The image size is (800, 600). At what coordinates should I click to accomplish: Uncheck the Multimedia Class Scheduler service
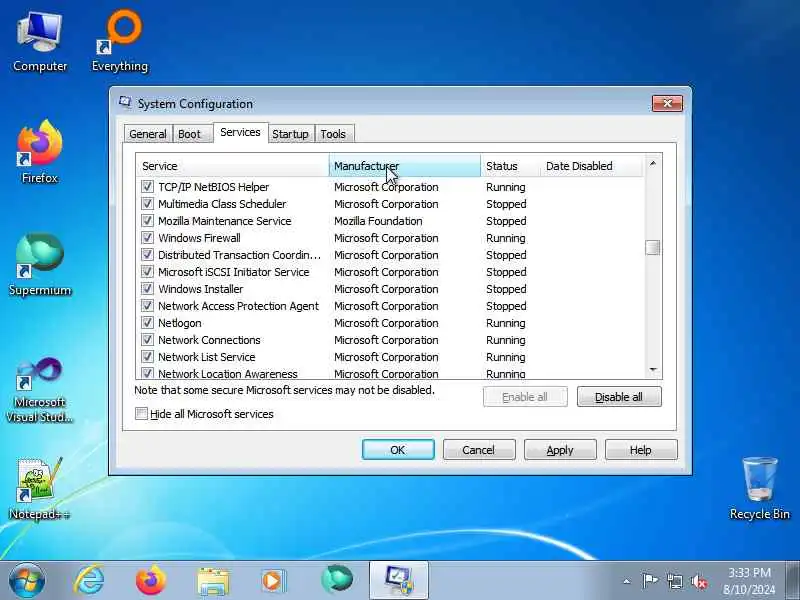pos(147,204)
